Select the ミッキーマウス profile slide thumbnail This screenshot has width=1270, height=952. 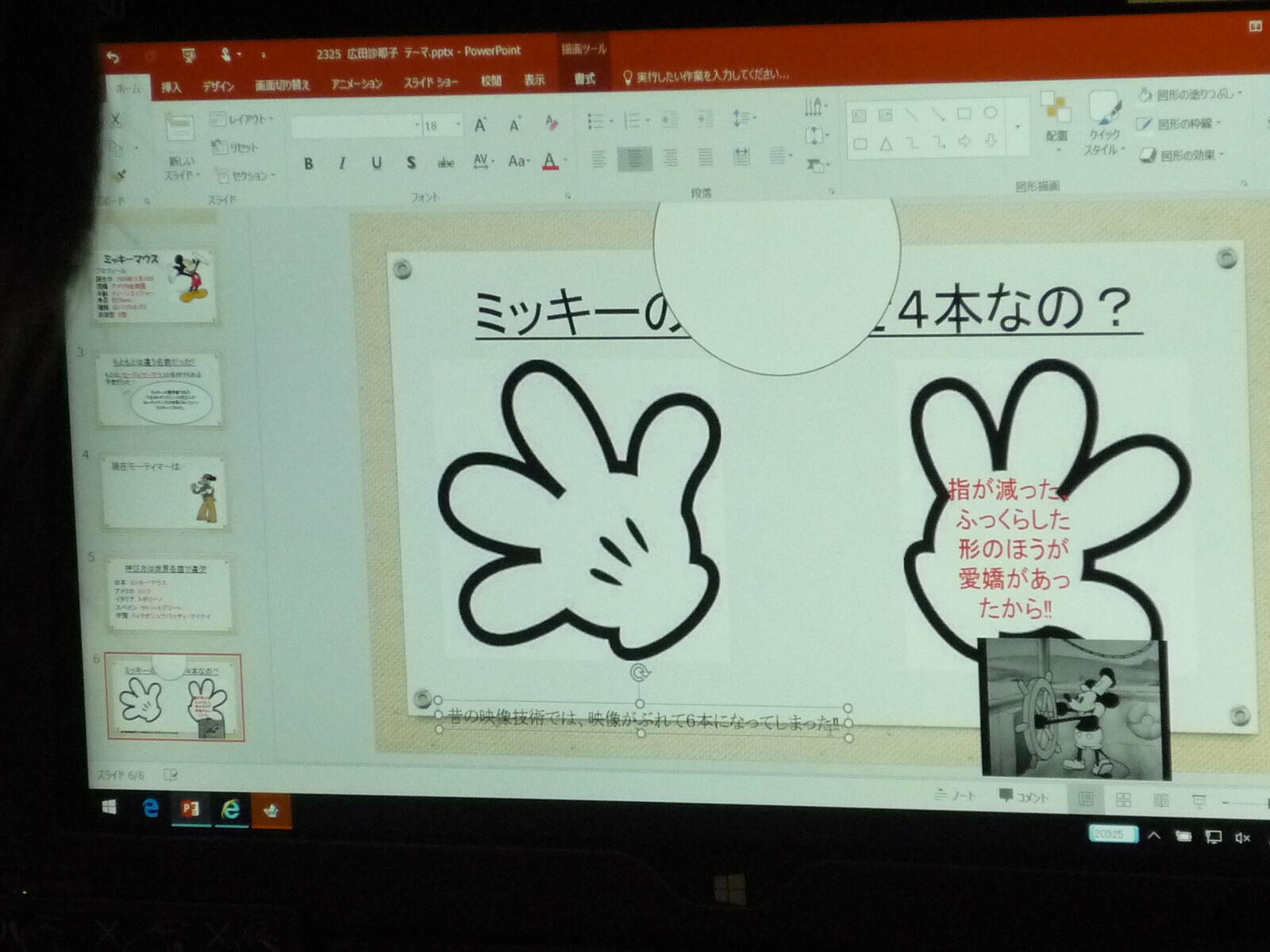click(x=156, y=286)
